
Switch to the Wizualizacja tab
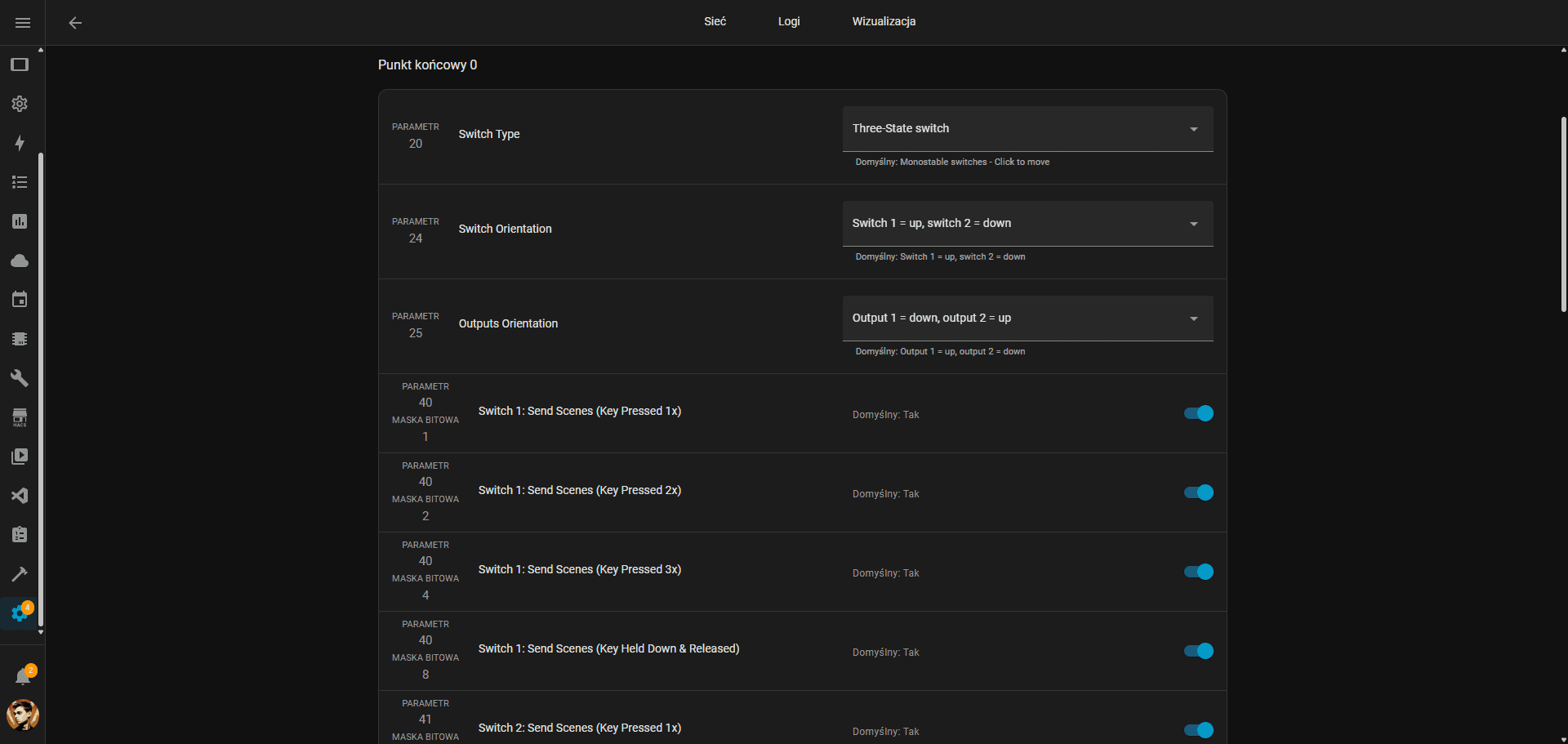point(884,21)
